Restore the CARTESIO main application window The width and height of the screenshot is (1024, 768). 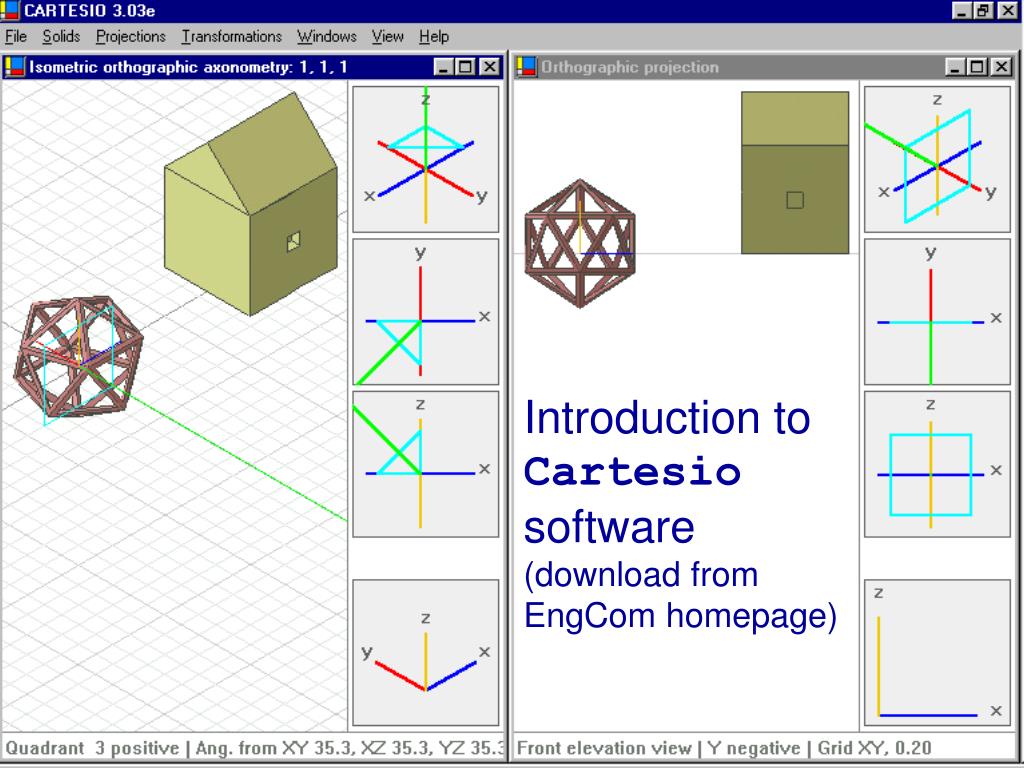pos(983,10)
